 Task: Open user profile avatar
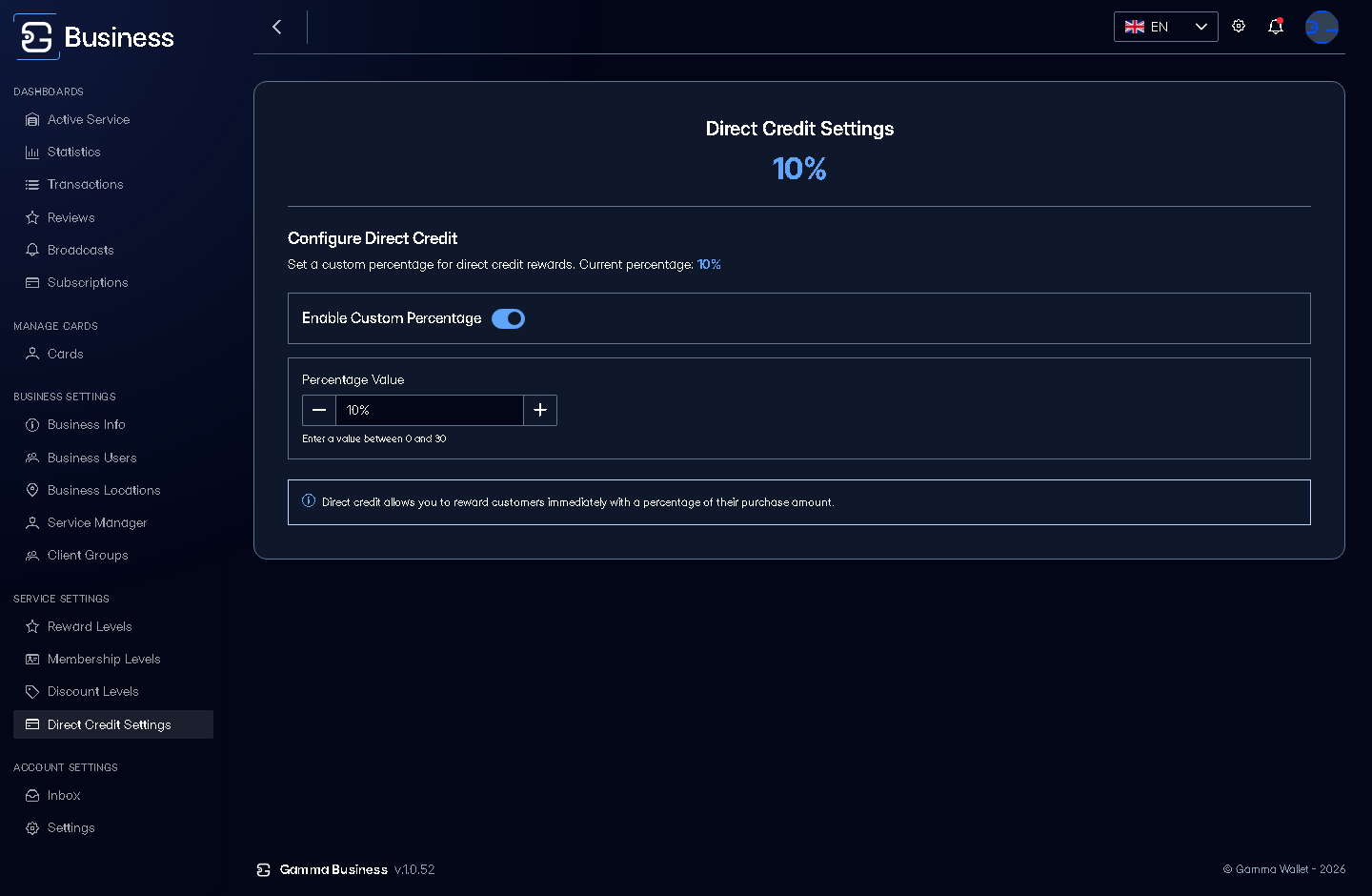1322,27
